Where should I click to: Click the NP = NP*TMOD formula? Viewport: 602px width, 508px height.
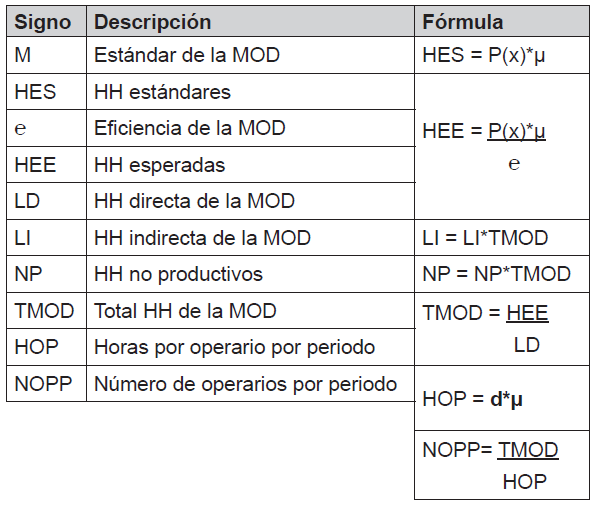tap(497, 274)
